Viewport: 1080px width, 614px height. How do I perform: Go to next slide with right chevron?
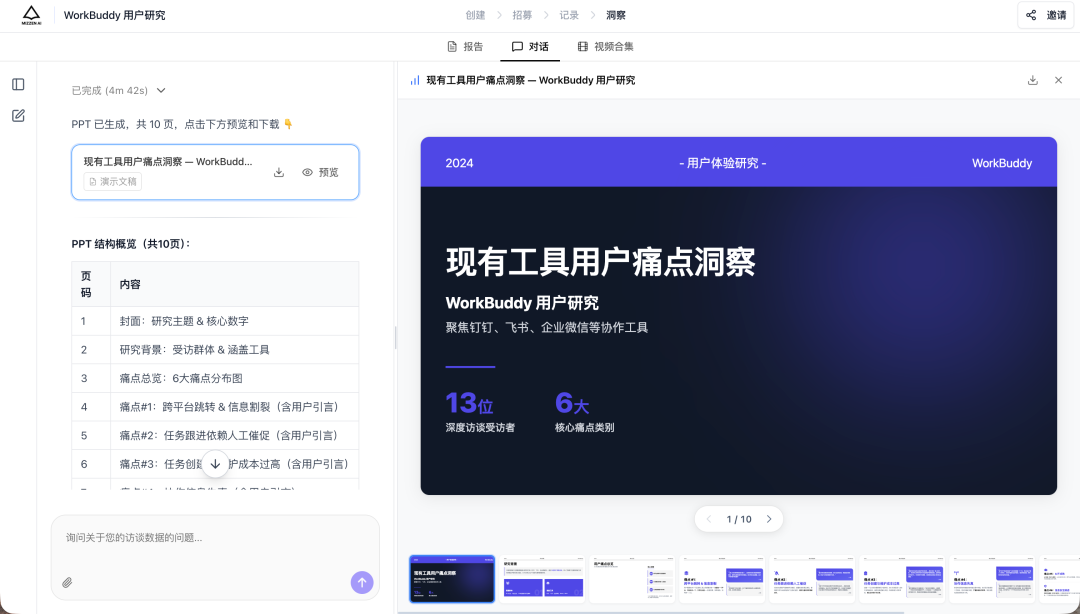[768, 519]
